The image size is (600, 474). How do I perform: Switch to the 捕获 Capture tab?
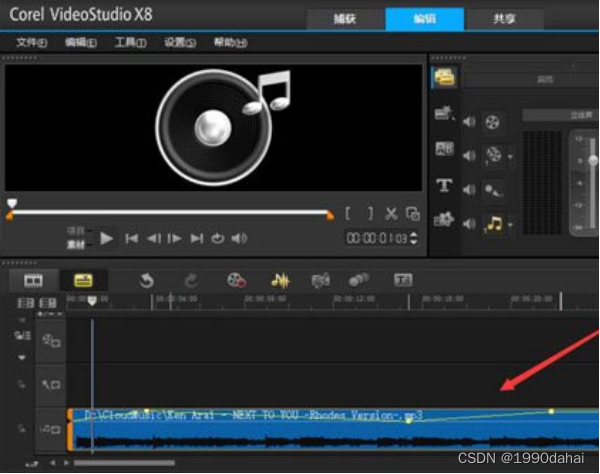pos(345,18)
